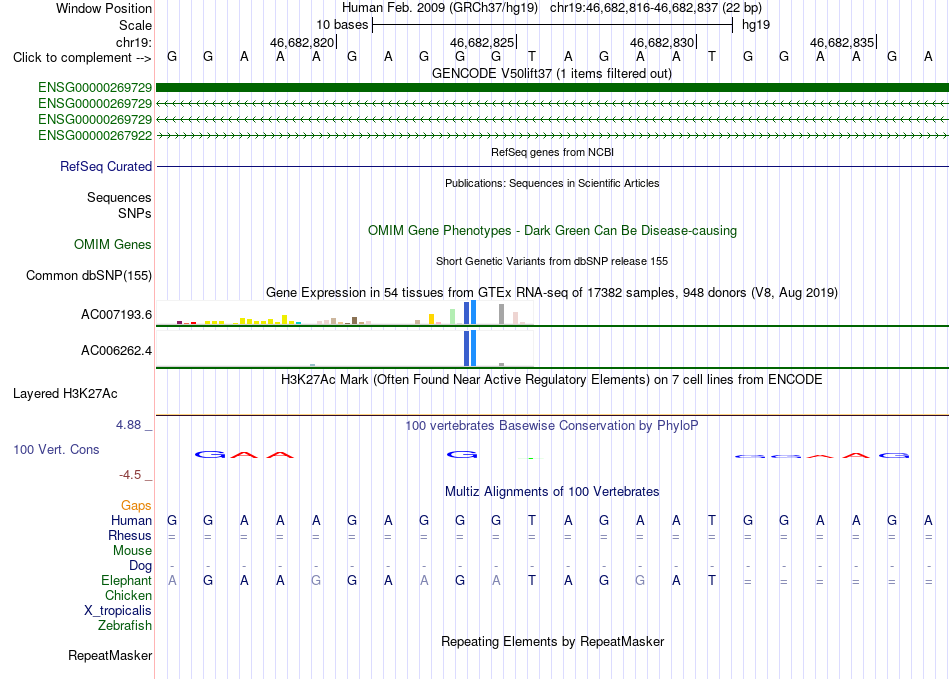Open the GENCODE V50lift37 track title
This screenshot has width=950, height=679.
(552, 74)
